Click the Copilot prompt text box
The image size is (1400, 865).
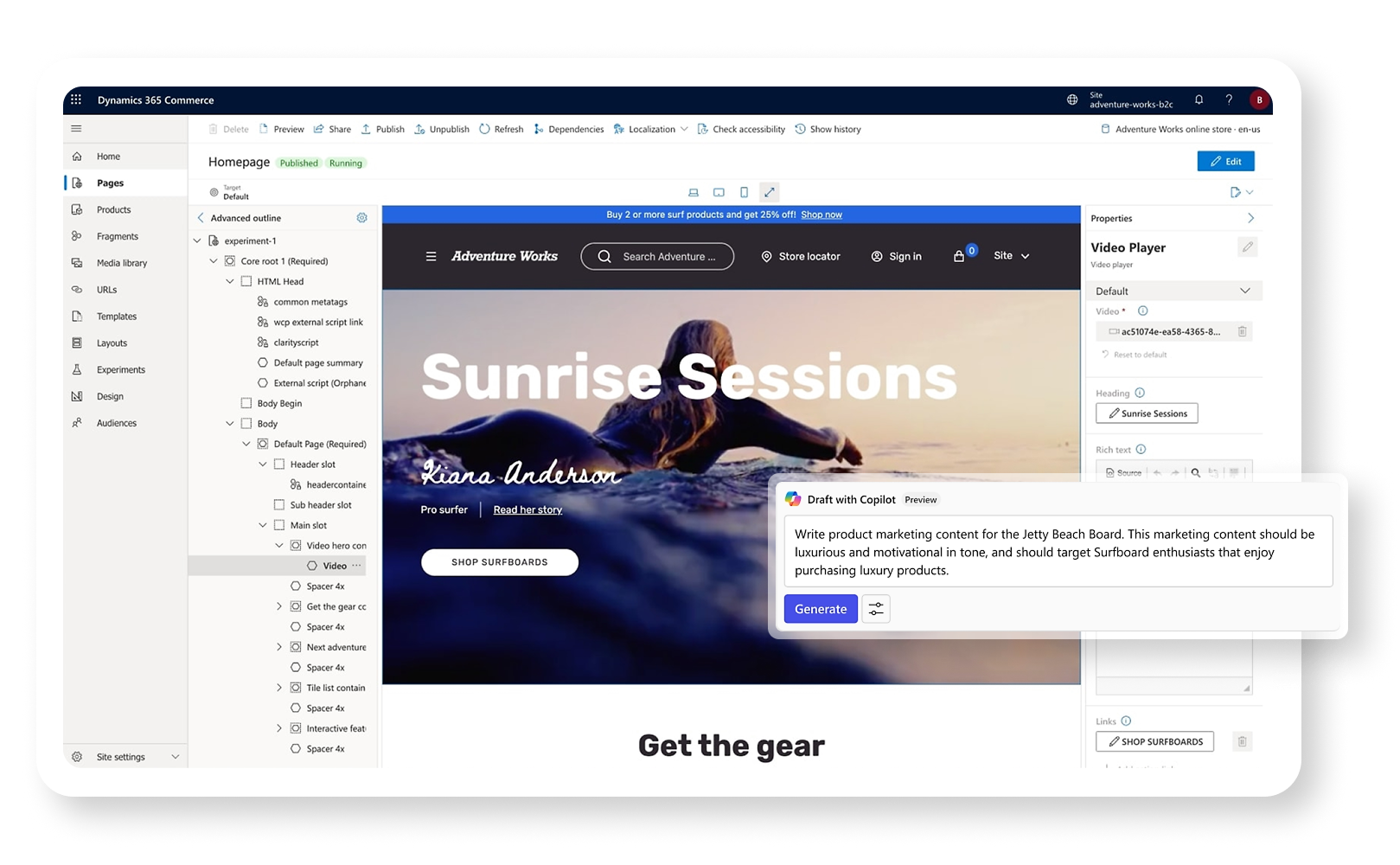[x=1058, y=552]
